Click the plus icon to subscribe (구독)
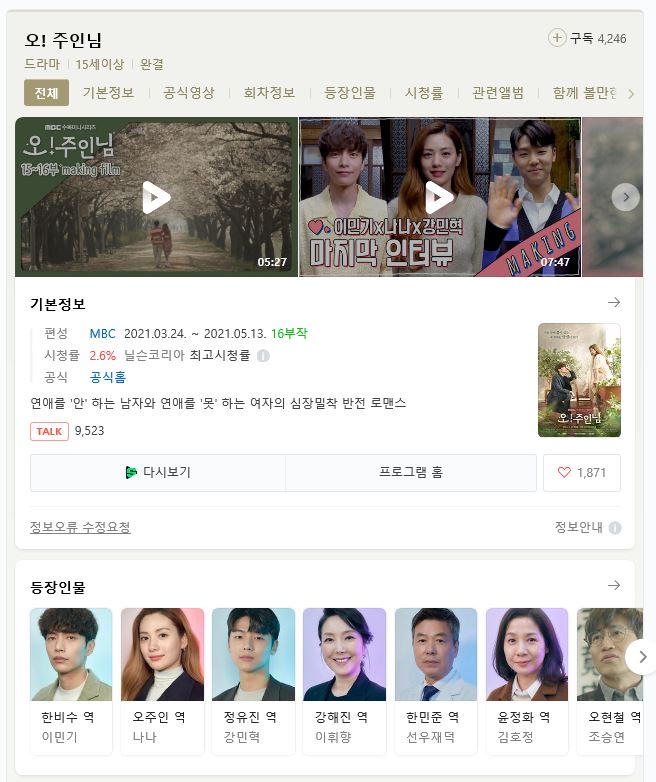The image size is (656, 782). pos(556,38)
